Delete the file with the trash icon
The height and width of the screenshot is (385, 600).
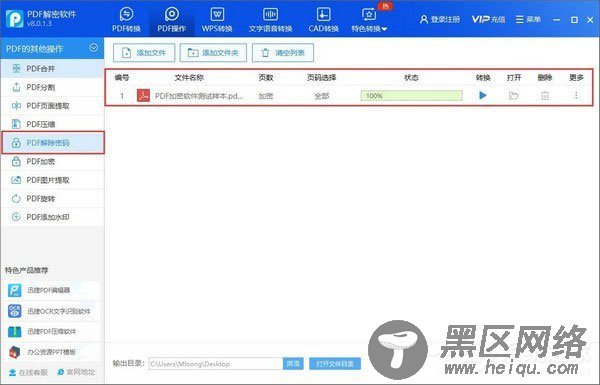tap(545, 96)
